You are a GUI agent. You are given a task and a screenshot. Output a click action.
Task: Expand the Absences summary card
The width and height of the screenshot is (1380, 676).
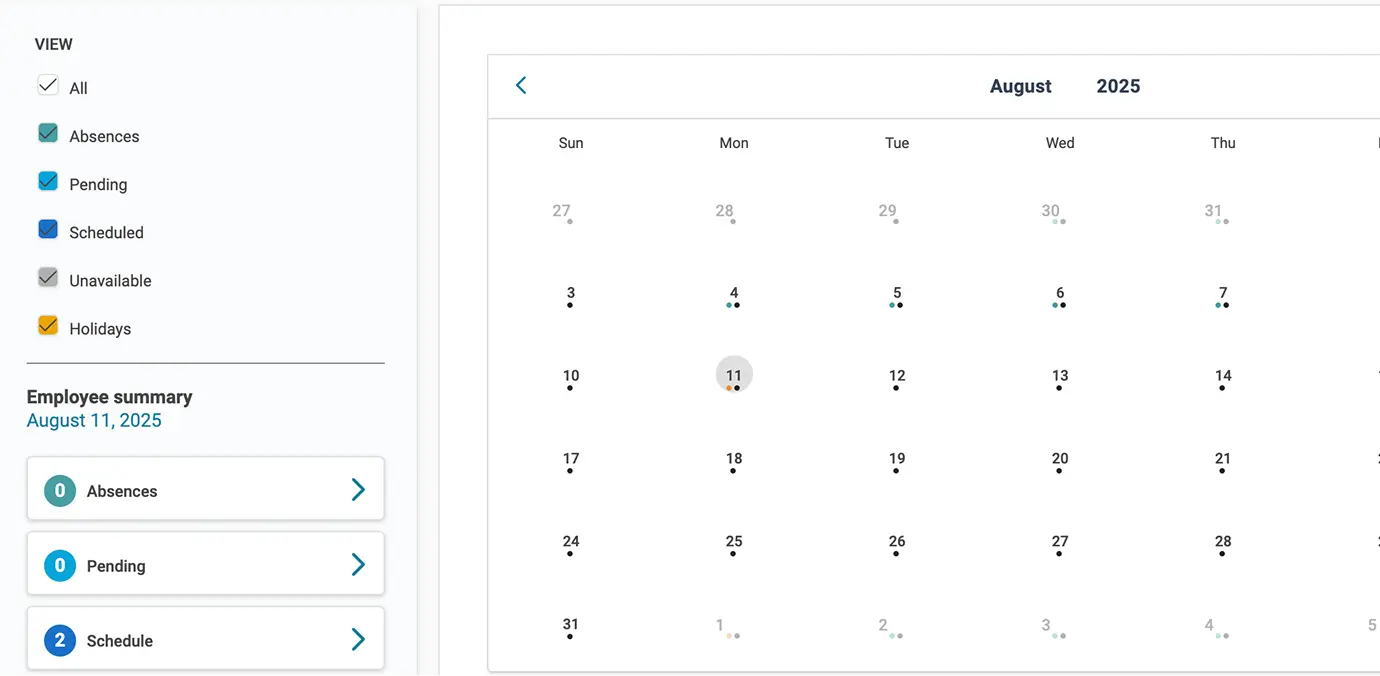coord(358,490)
